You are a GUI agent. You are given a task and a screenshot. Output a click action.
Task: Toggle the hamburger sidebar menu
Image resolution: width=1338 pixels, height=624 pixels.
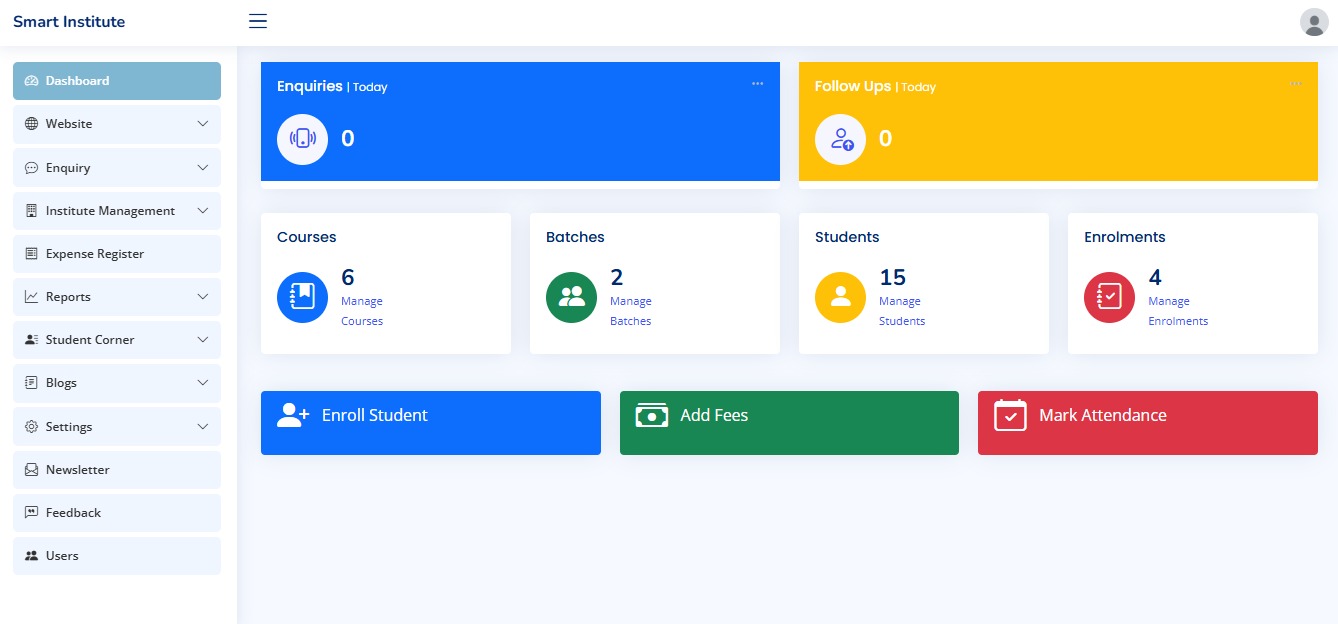258,21
